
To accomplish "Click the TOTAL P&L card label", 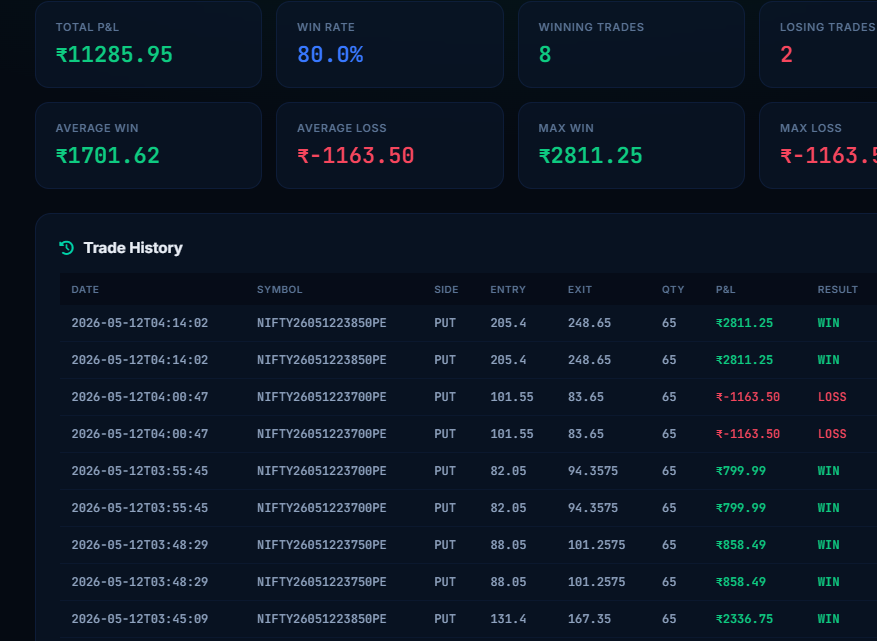I will click(x=87, y=27).
